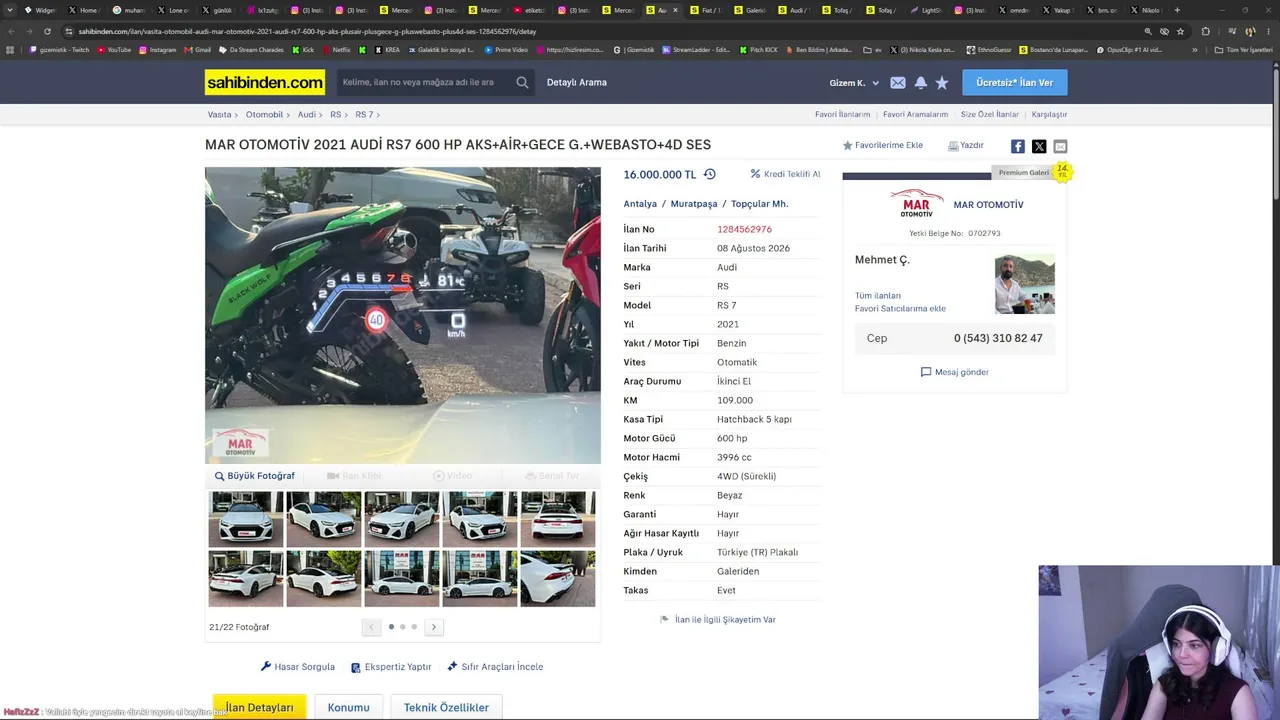
Task: Click the price history clock icon
Action: [x=709, y=174]
